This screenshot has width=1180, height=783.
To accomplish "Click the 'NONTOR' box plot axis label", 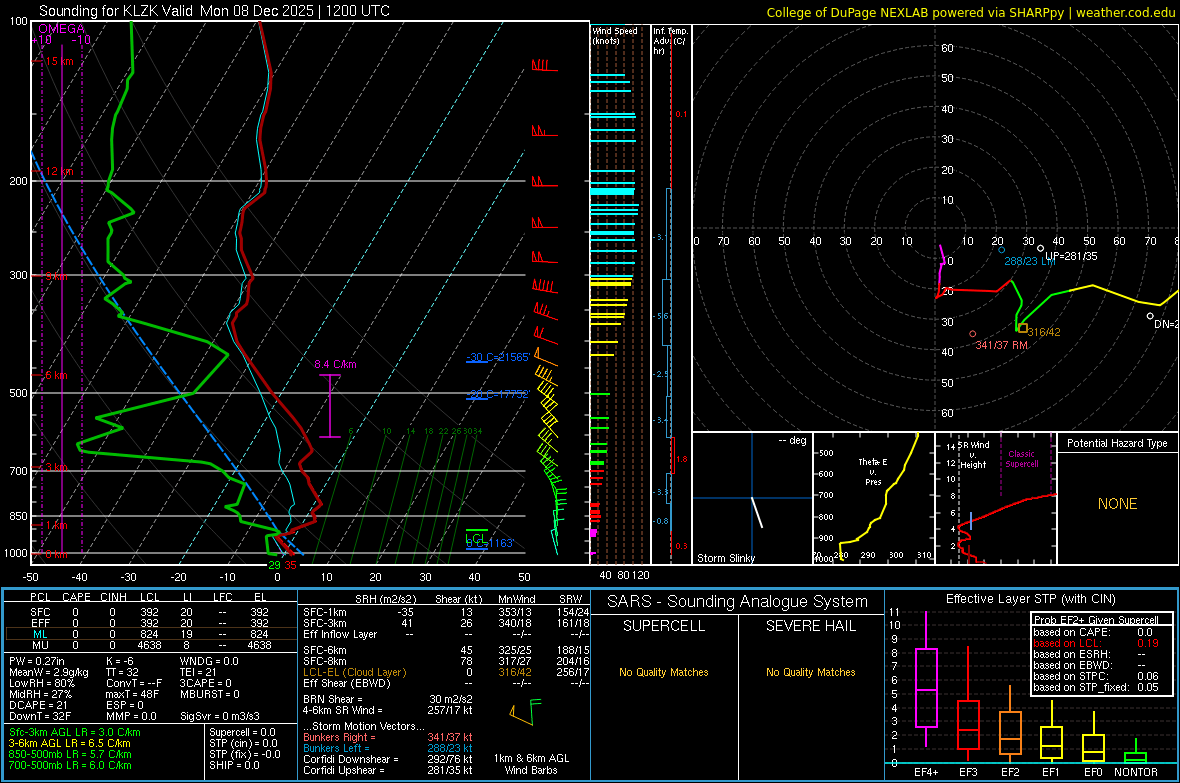I will coord(1136,772).
